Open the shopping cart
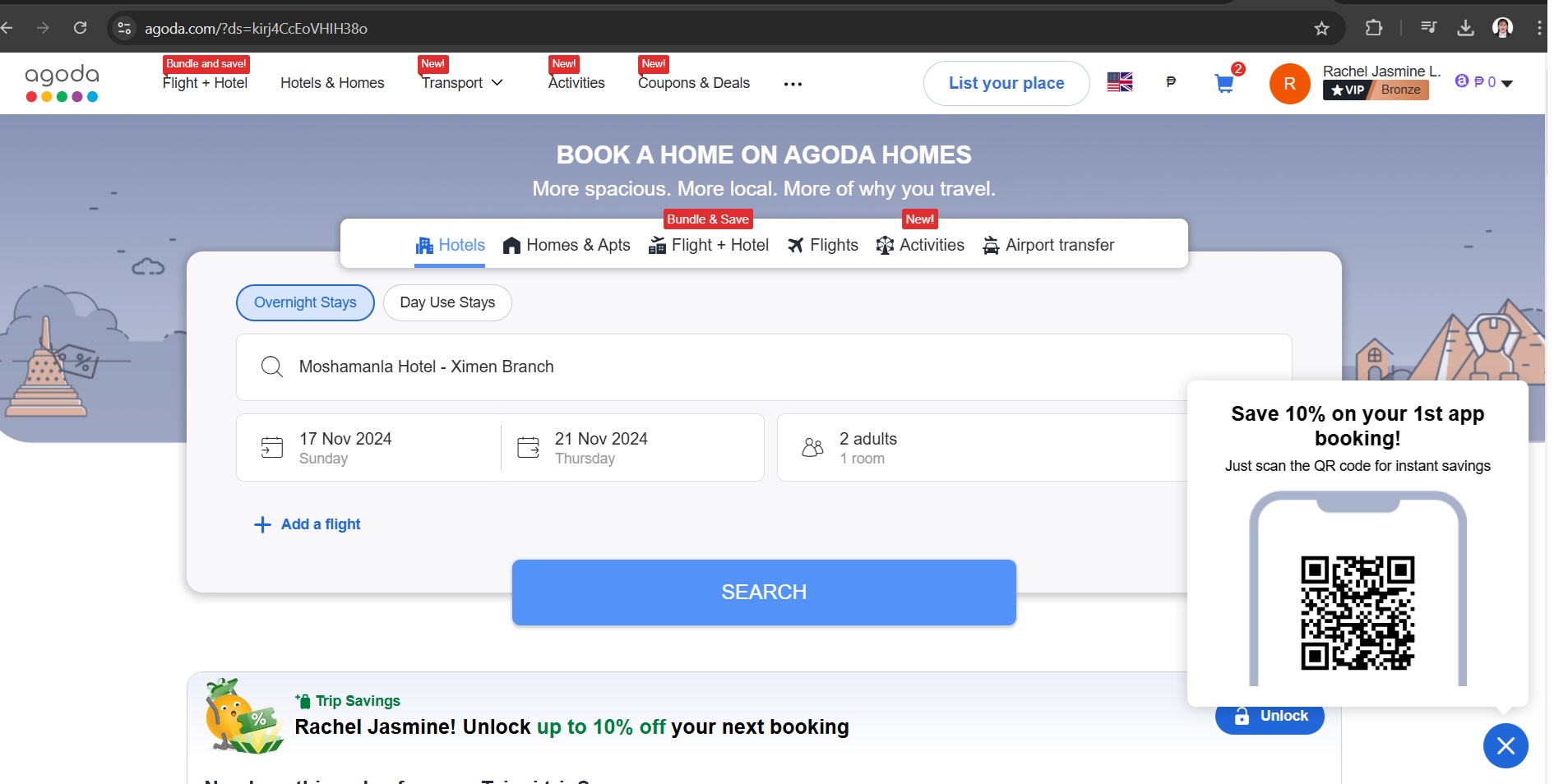This screenshot has width=1554, height=784. pos(1224,83)
